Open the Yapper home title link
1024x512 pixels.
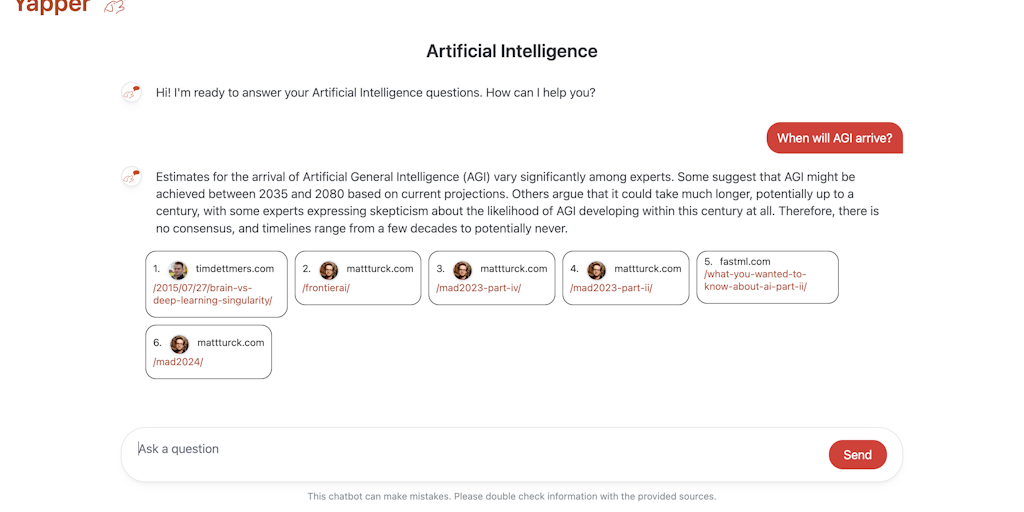52,6
